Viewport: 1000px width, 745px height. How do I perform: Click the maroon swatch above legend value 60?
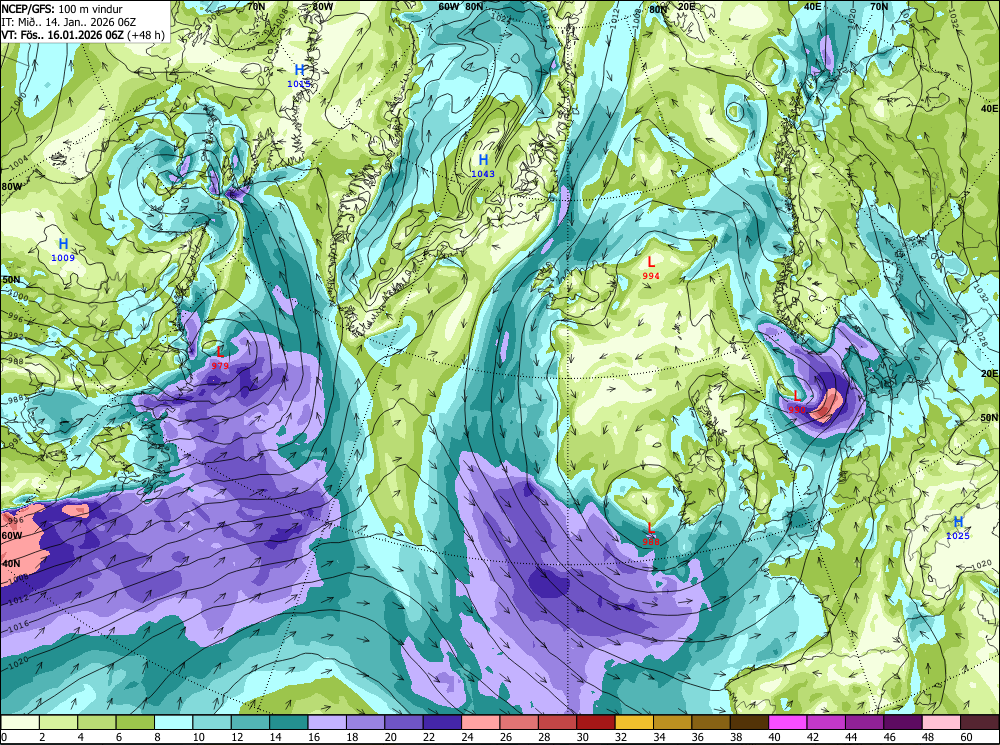click(x=979, y=722)
